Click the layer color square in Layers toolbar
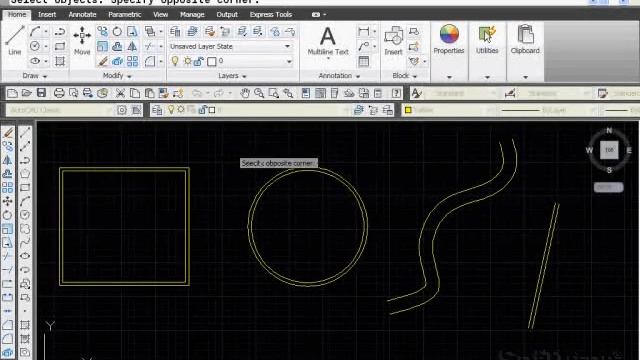The width and height of the screenshot is (640, 360). 212,110
